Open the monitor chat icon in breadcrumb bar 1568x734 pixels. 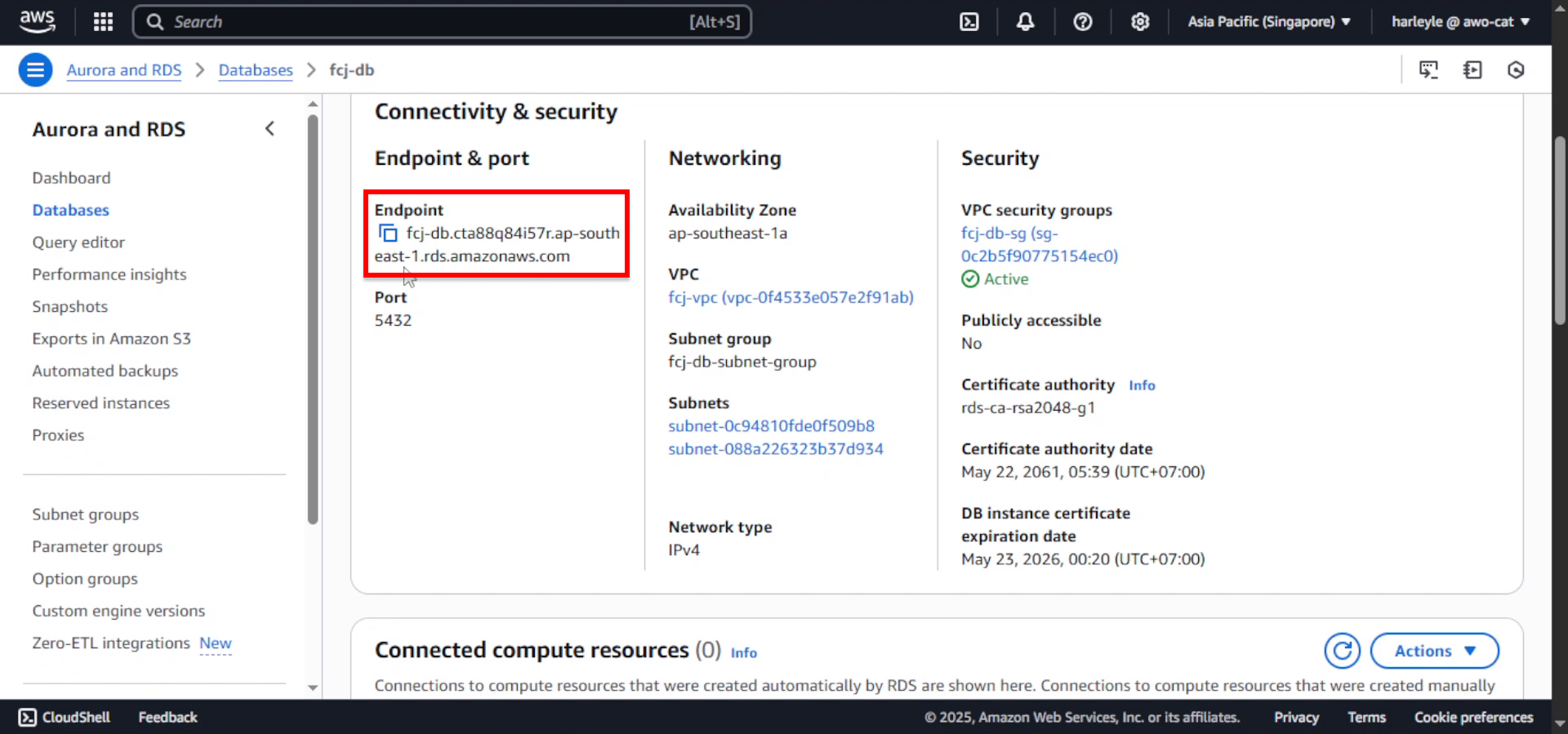click(1428, 70)
